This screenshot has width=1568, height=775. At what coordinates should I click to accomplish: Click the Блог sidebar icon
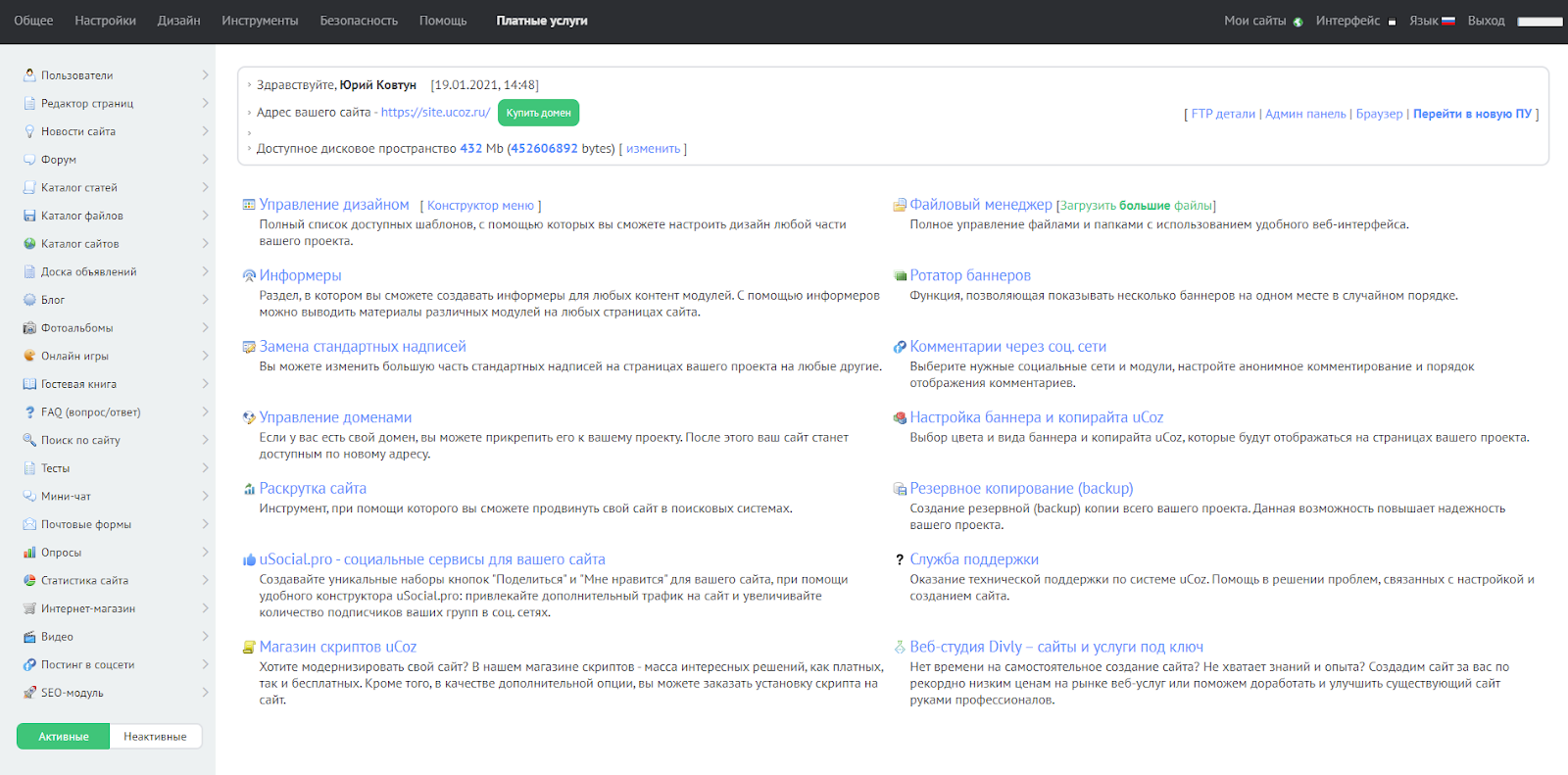[x=29, y=300]
